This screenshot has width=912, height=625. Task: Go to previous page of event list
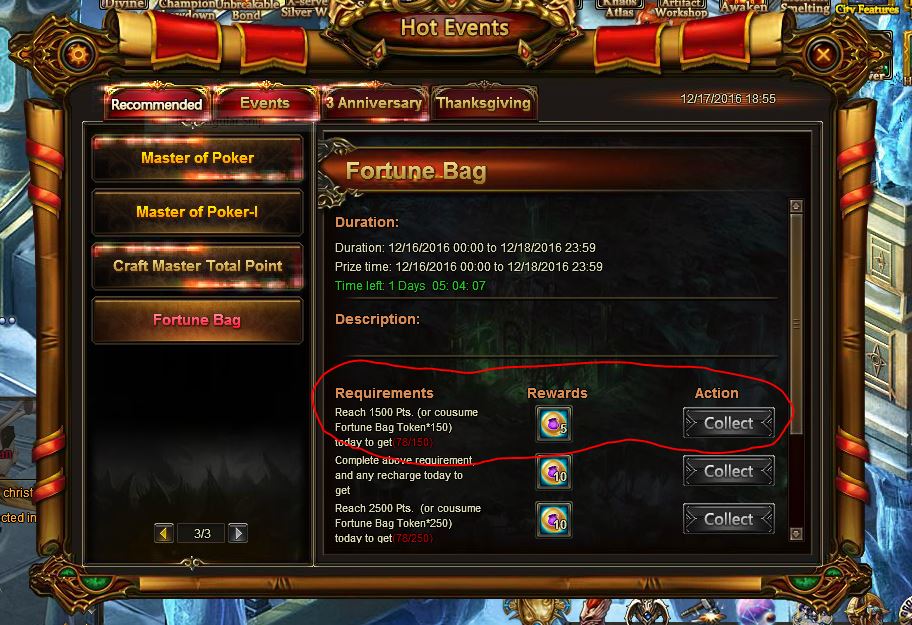point(164,533)
